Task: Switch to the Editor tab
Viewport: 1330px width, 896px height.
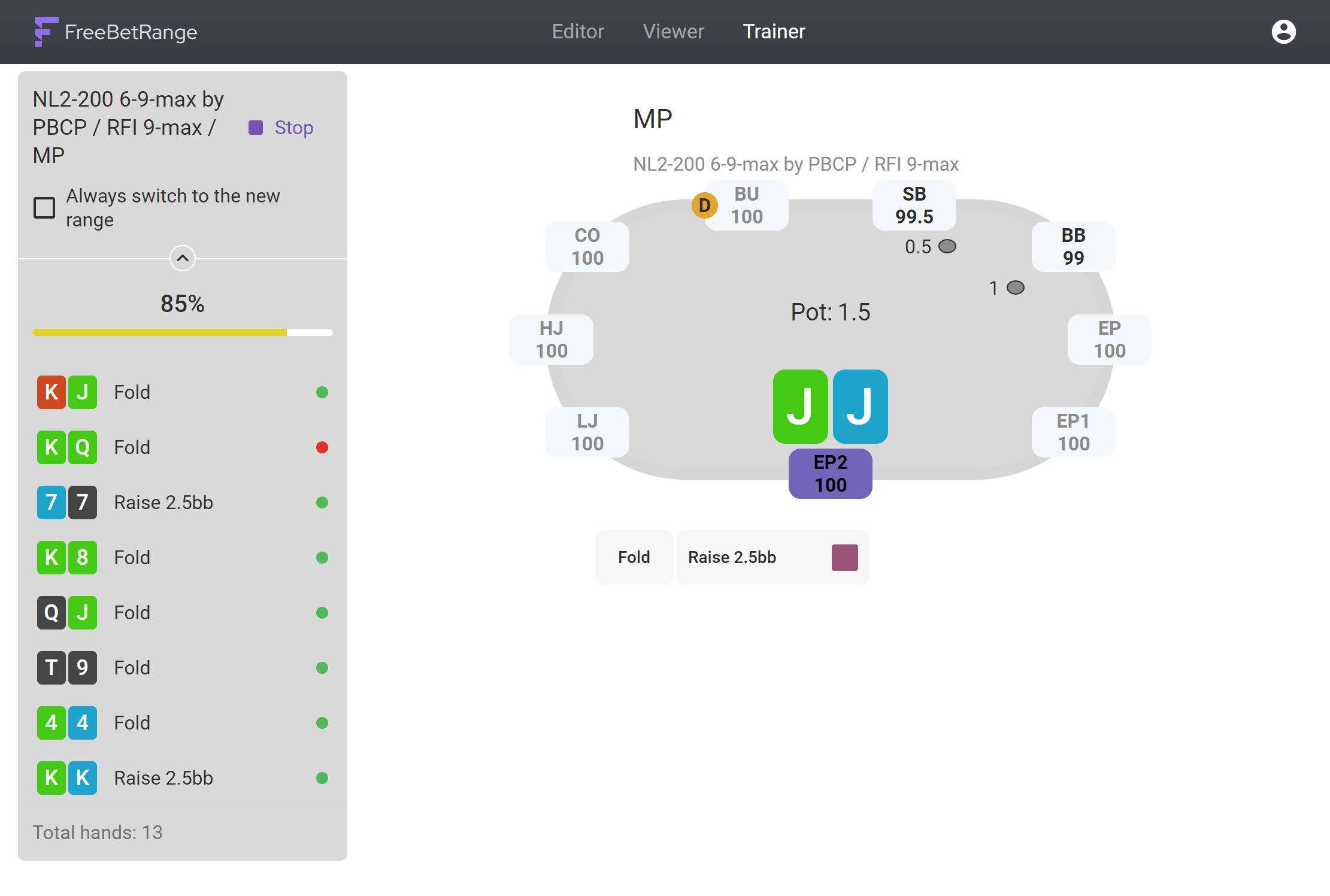Action: pyautogui.click(x=578, y=31)
